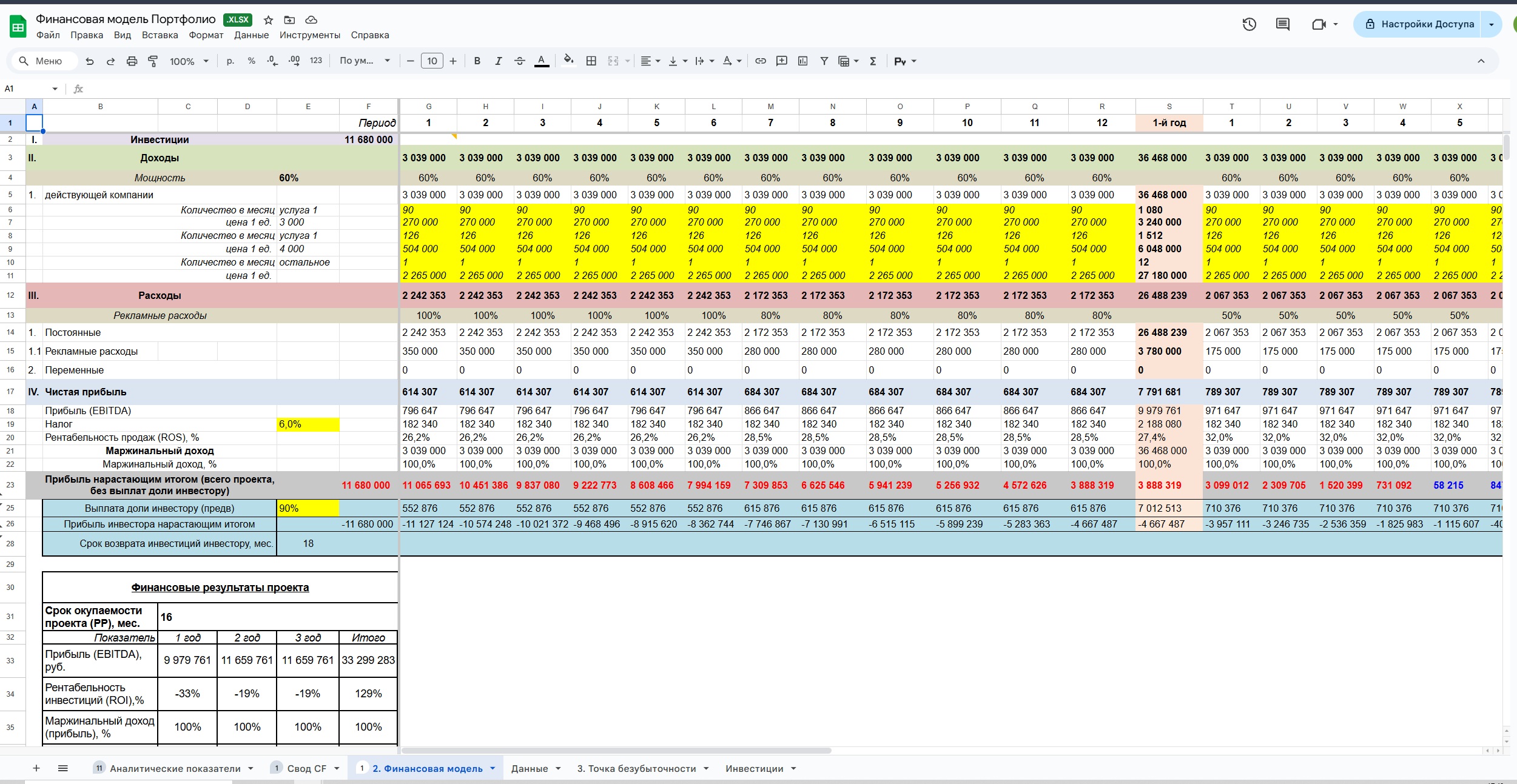Open the 100% zoom dropdown
The image size is (1517, 784).
[x=189, y=61]
